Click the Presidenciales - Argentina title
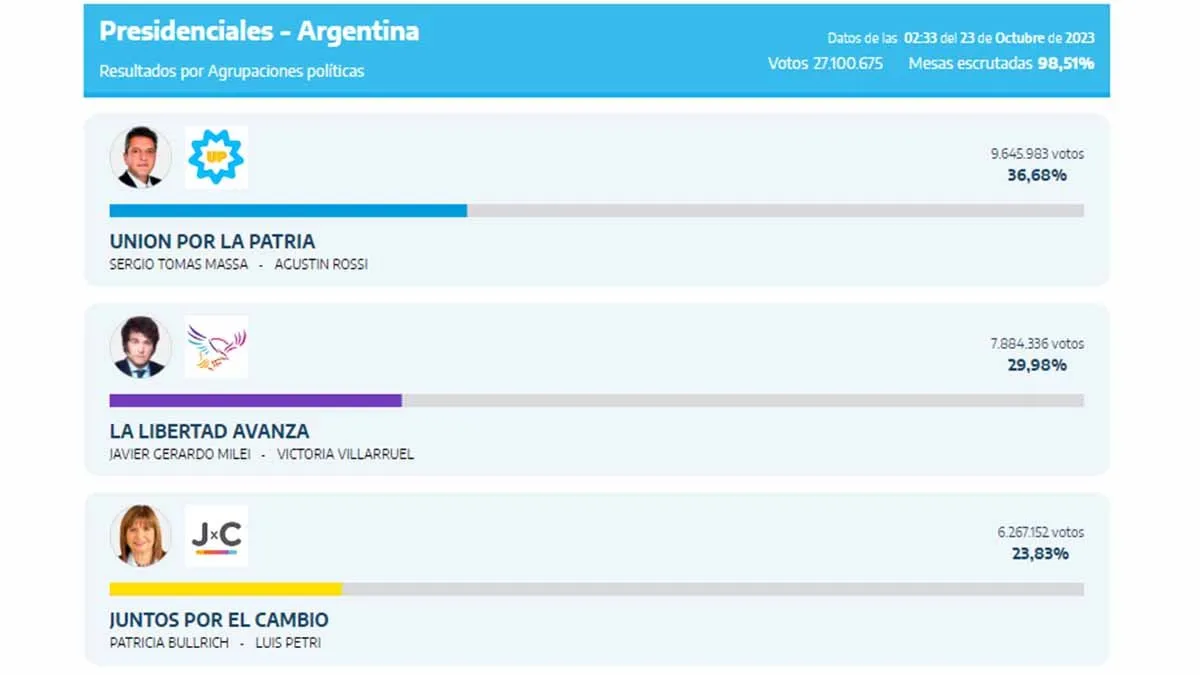 tap(259, 31)
